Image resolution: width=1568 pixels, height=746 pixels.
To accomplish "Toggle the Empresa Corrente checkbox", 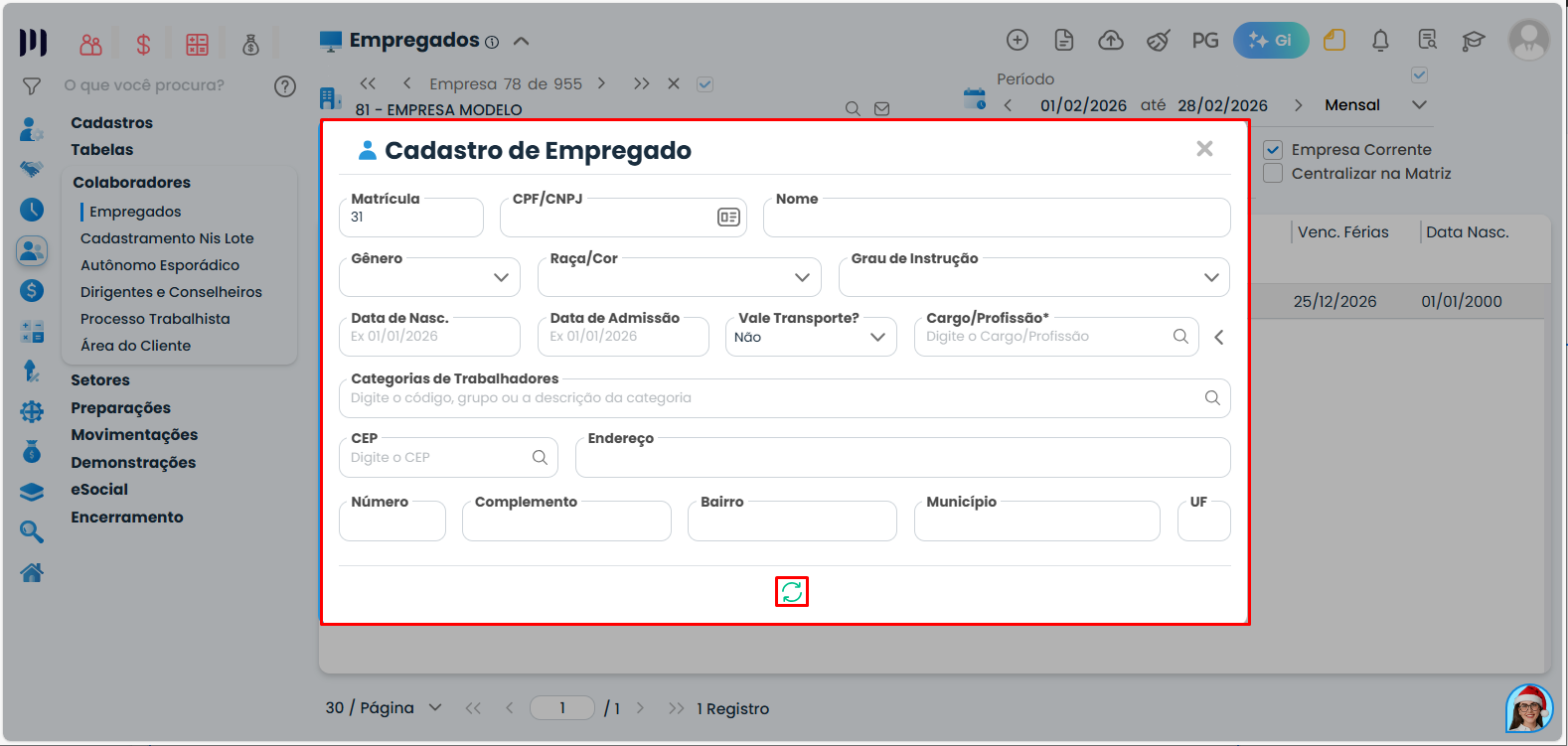I will [x=1273, y=150].
